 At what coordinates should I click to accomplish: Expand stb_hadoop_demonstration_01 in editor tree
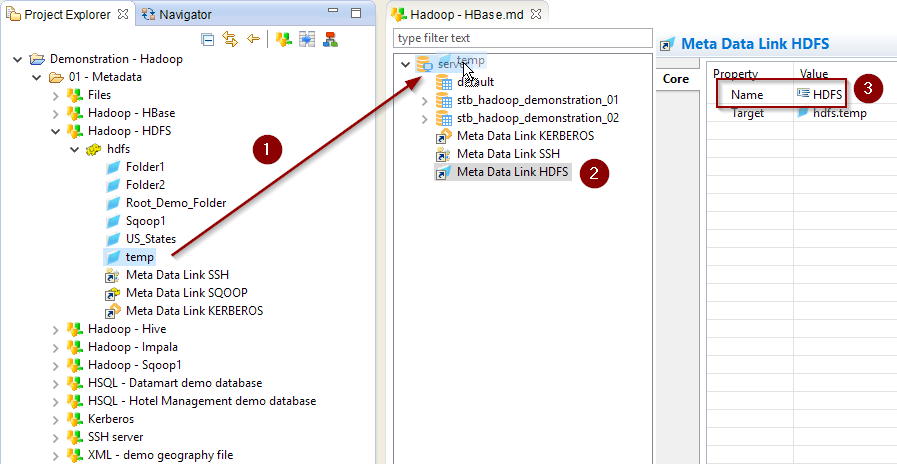(424, 101)
